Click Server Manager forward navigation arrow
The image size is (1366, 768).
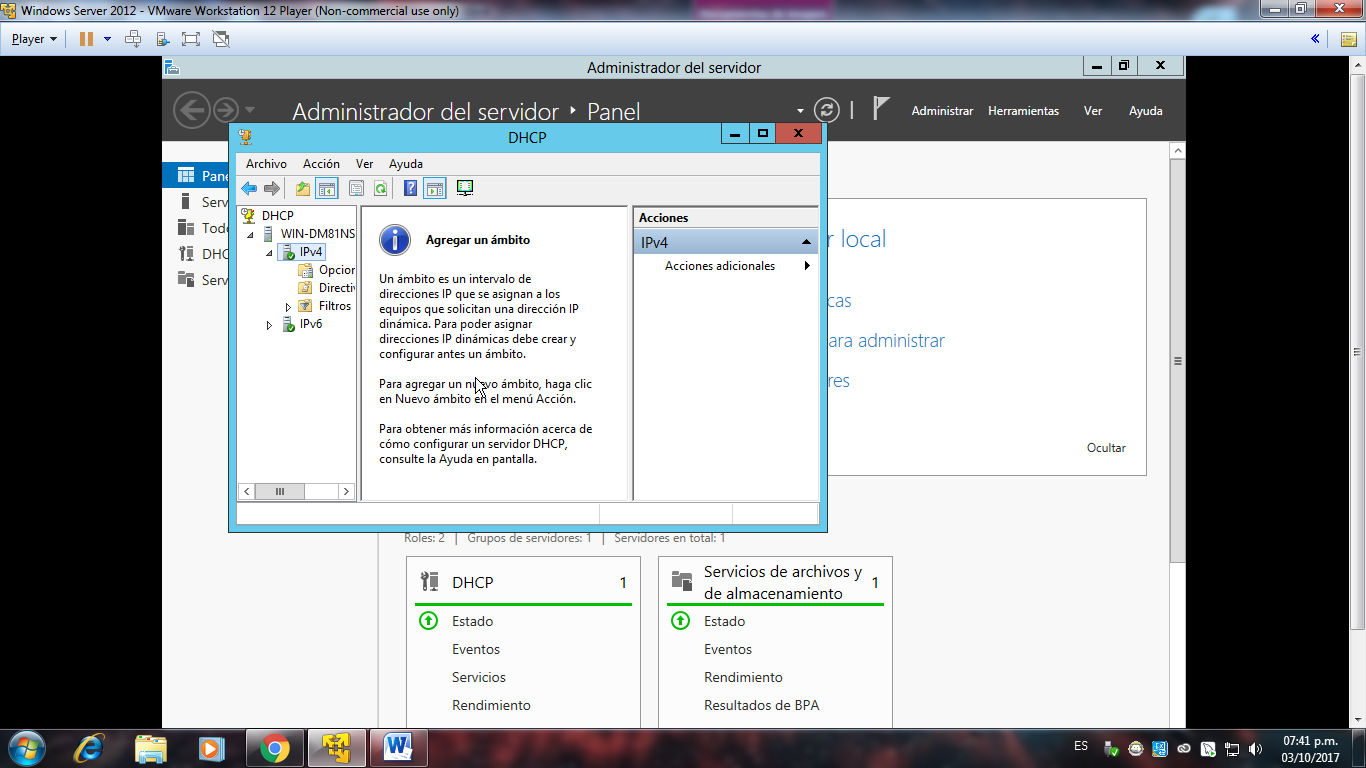[226, 110]
